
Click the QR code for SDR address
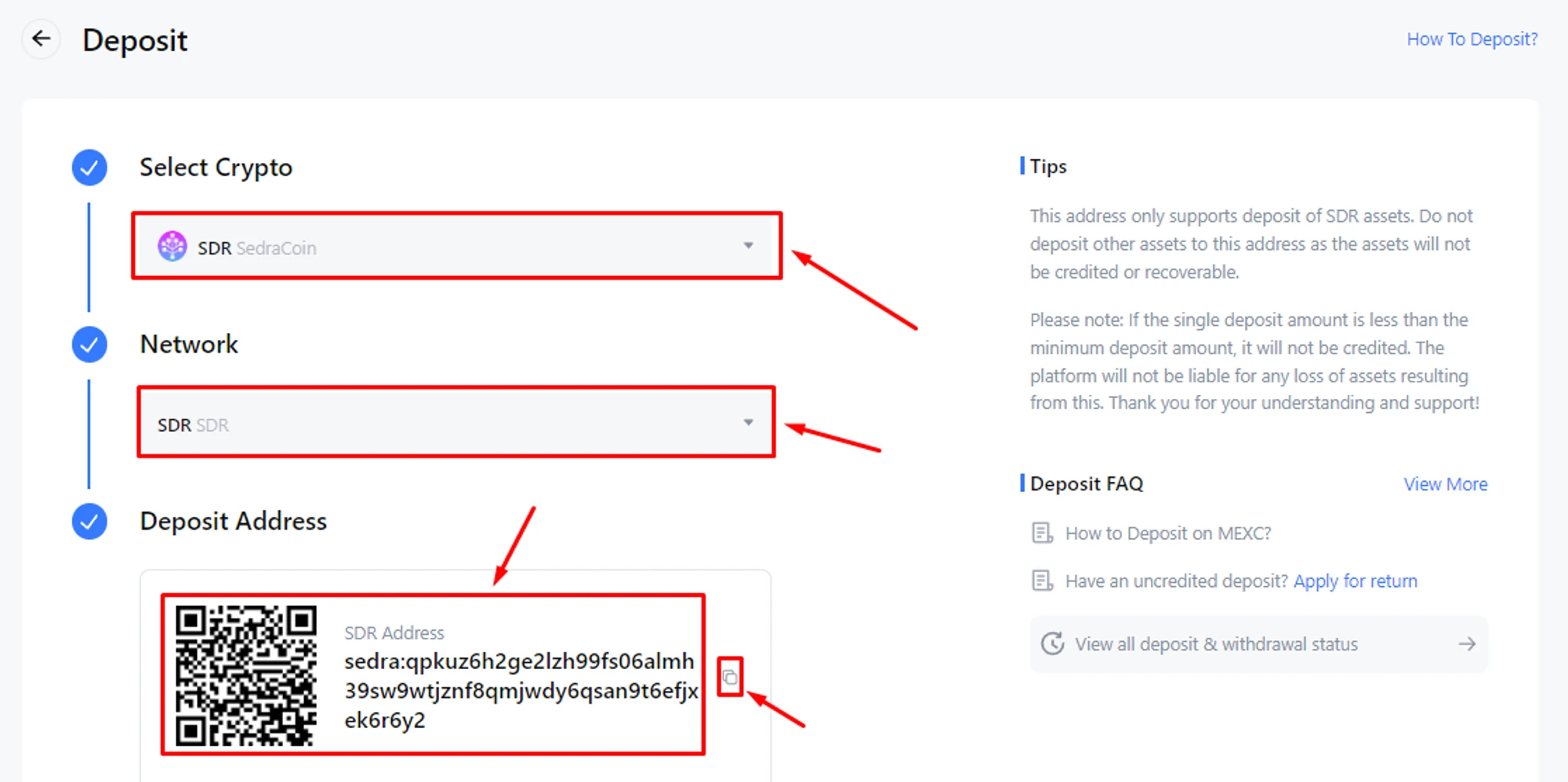245,675
